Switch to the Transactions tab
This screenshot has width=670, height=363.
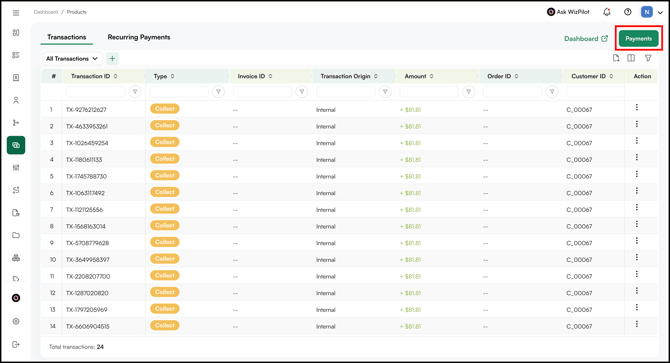tap(67, 37)
